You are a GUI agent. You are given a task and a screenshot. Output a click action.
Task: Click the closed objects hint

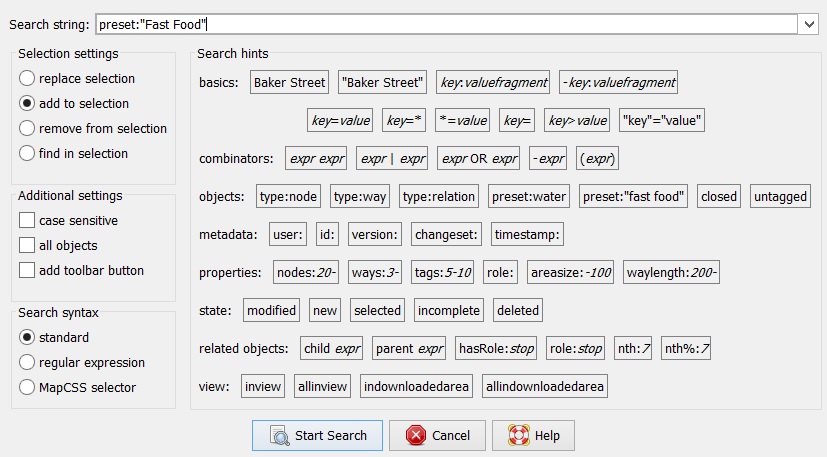pos(719,196)
